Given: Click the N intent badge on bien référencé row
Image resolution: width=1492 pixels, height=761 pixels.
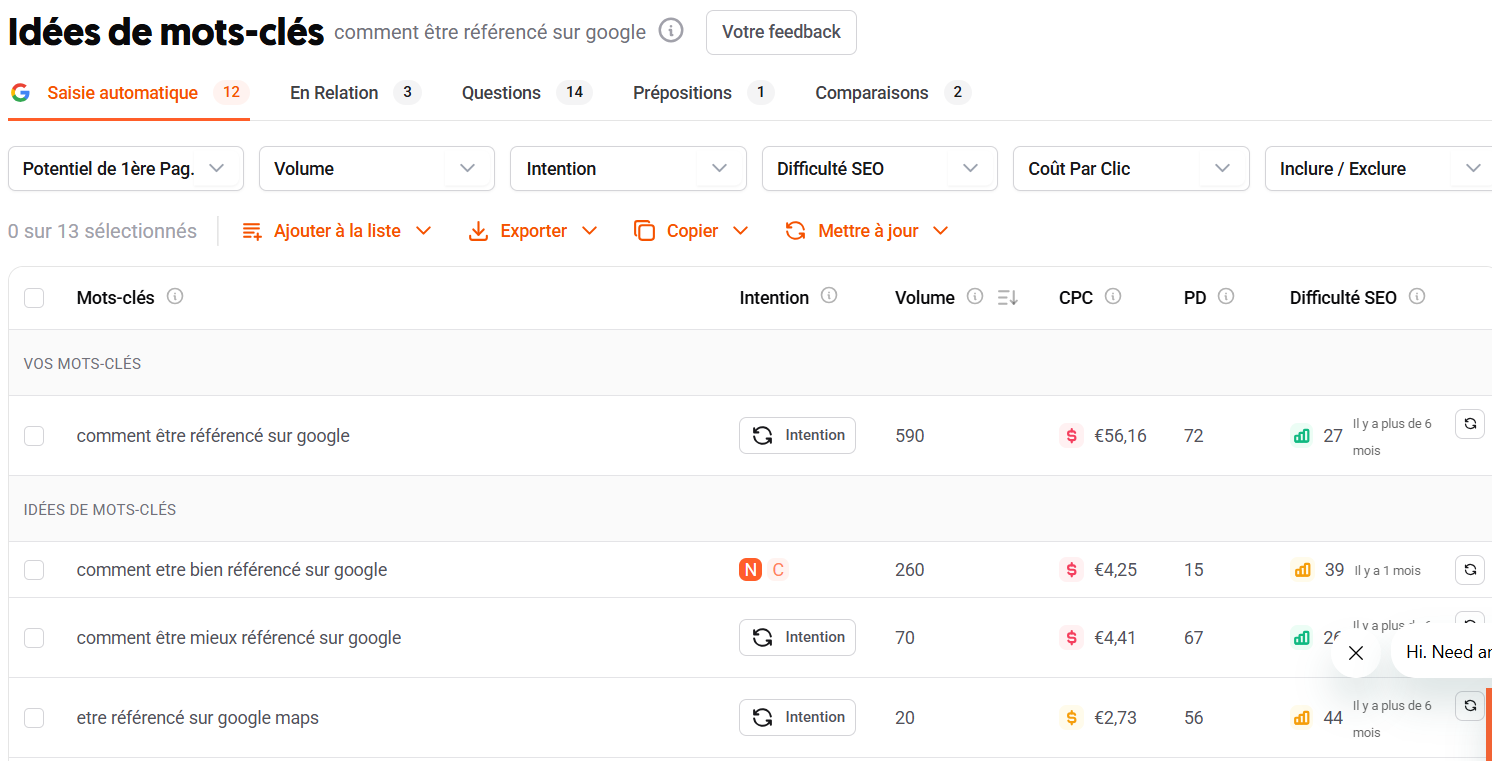Looking at the screenshot, I should pos(750,569).
